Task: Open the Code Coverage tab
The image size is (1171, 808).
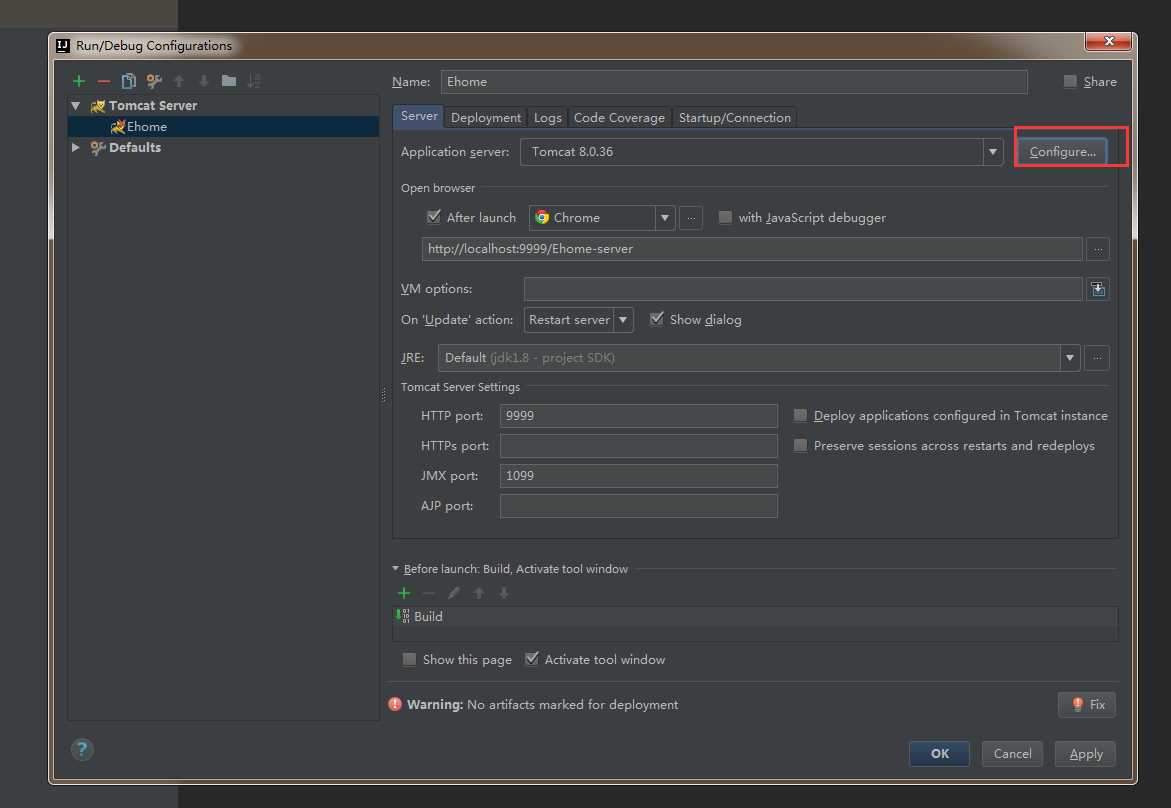Action: coord(619,118)
